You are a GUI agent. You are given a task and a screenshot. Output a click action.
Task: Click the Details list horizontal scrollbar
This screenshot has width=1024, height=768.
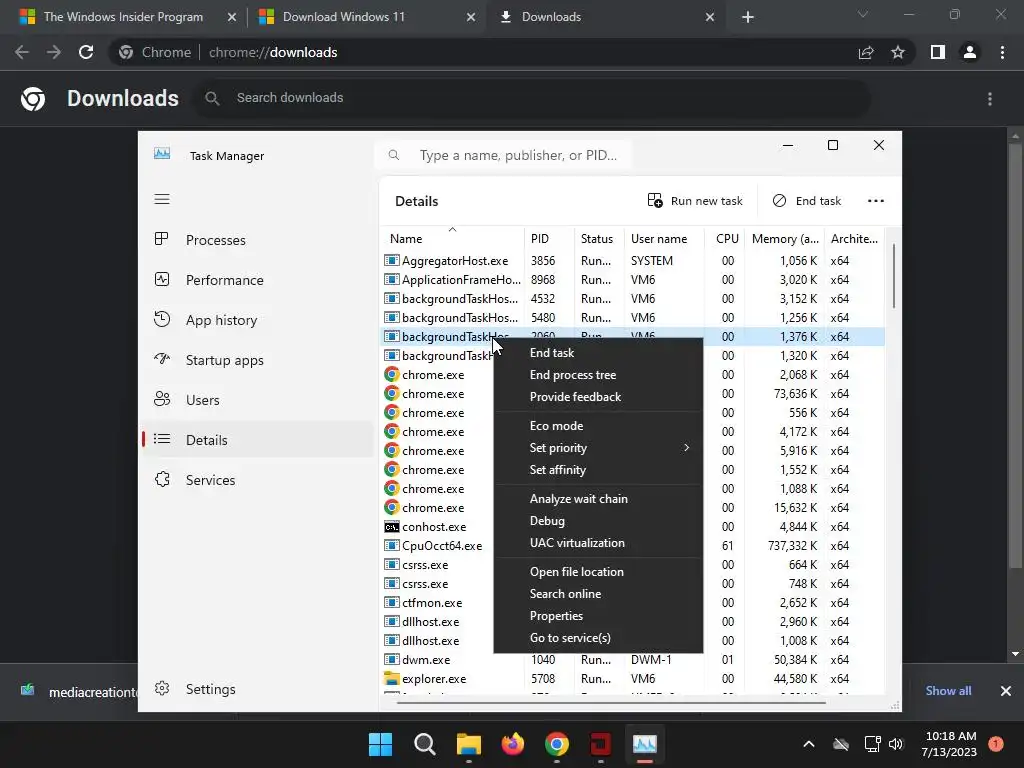click(611, 703)
